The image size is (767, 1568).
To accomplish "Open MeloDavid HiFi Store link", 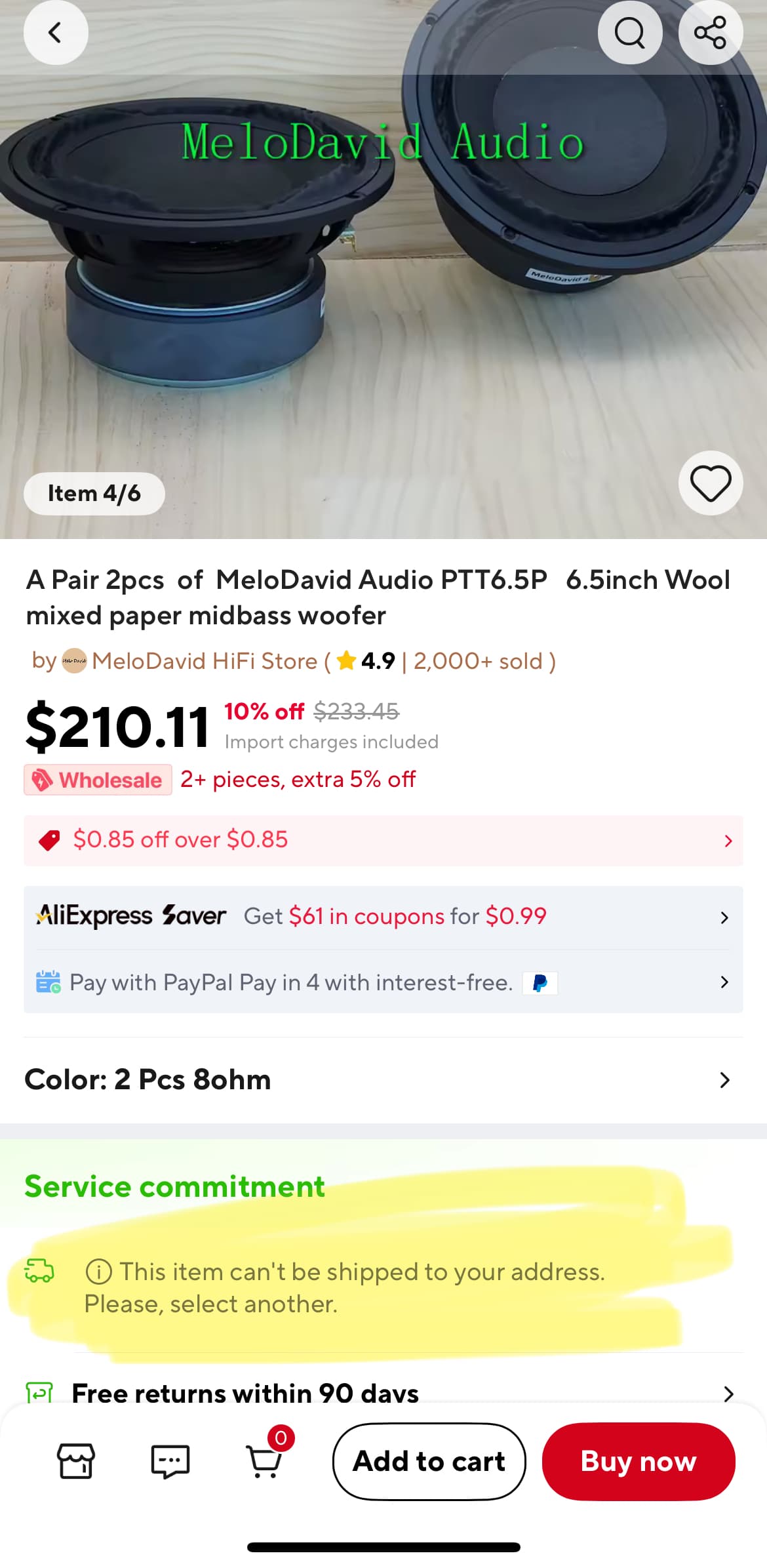I will (205, 661).
